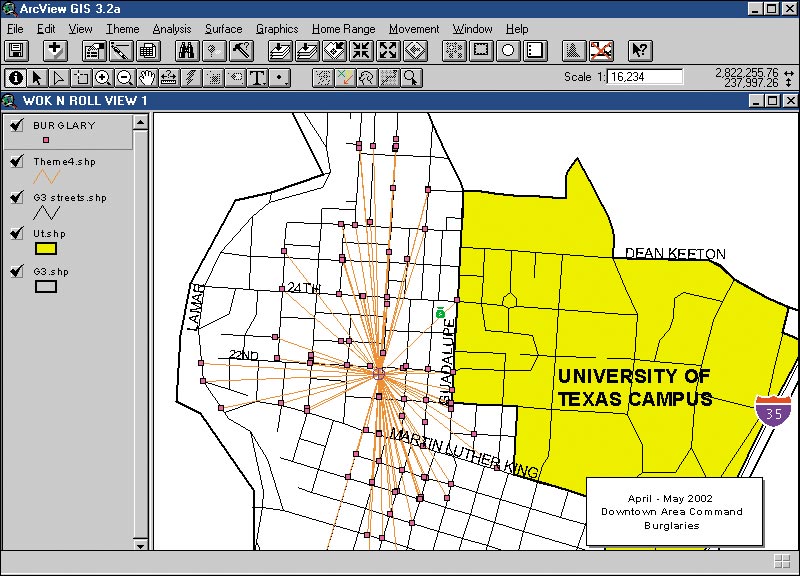800x576 pixels.
Task: Select the Hot Link lightning tool
Action: coord(191,78)
